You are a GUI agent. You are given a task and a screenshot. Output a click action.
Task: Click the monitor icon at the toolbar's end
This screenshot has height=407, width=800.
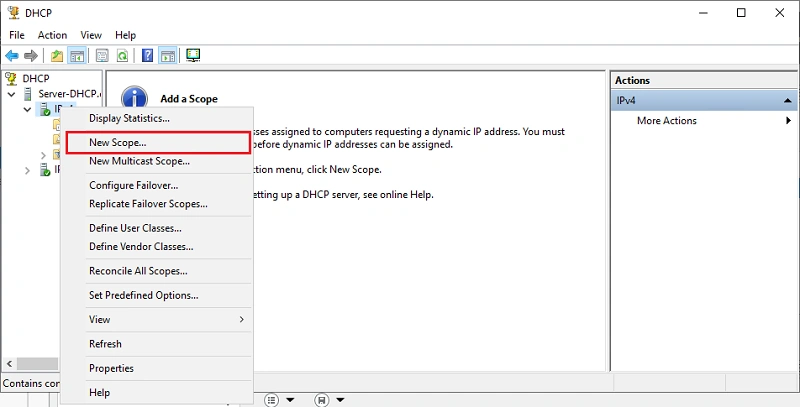[193, 55]
